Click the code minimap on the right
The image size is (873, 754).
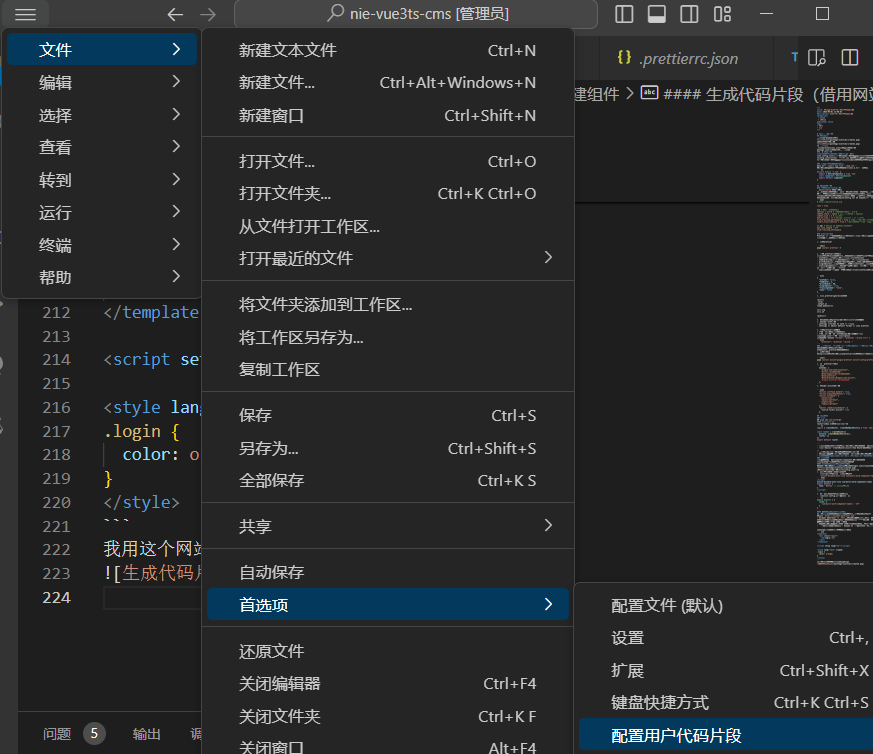pos(844,336)
